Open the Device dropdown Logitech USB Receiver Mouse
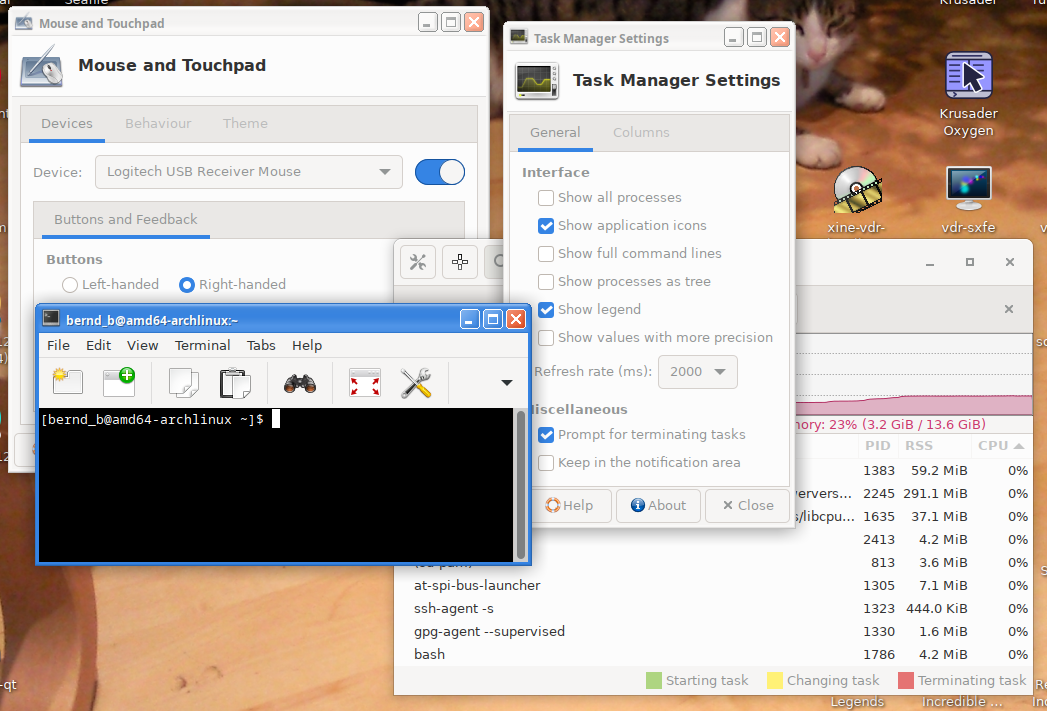1047x711 pixels. tap(248, 172)
